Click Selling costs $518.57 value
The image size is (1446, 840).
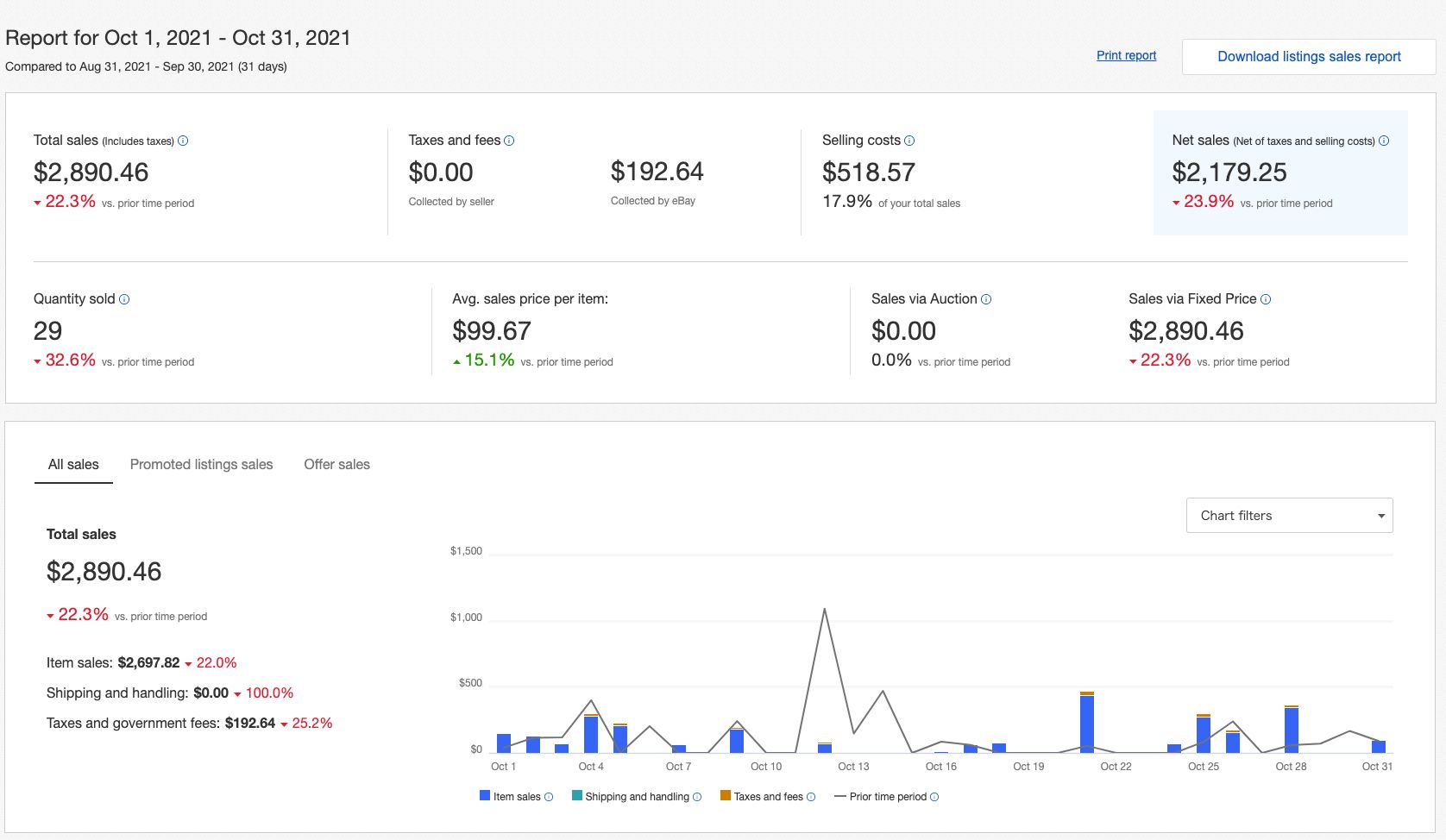click(x=869, y=172)
